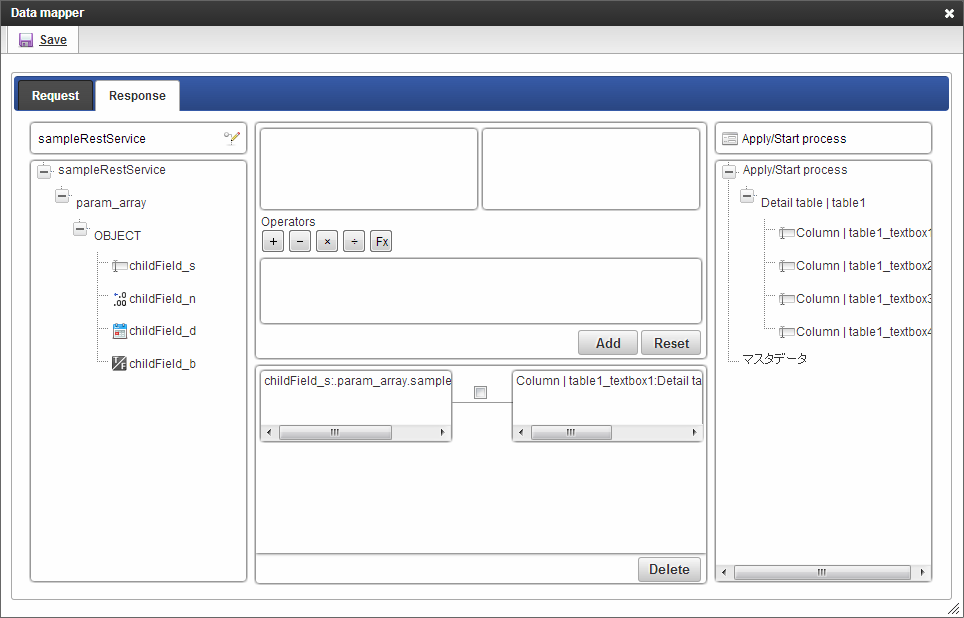Select childField_s tree item

pyautogui.click(x=162, y=266)
